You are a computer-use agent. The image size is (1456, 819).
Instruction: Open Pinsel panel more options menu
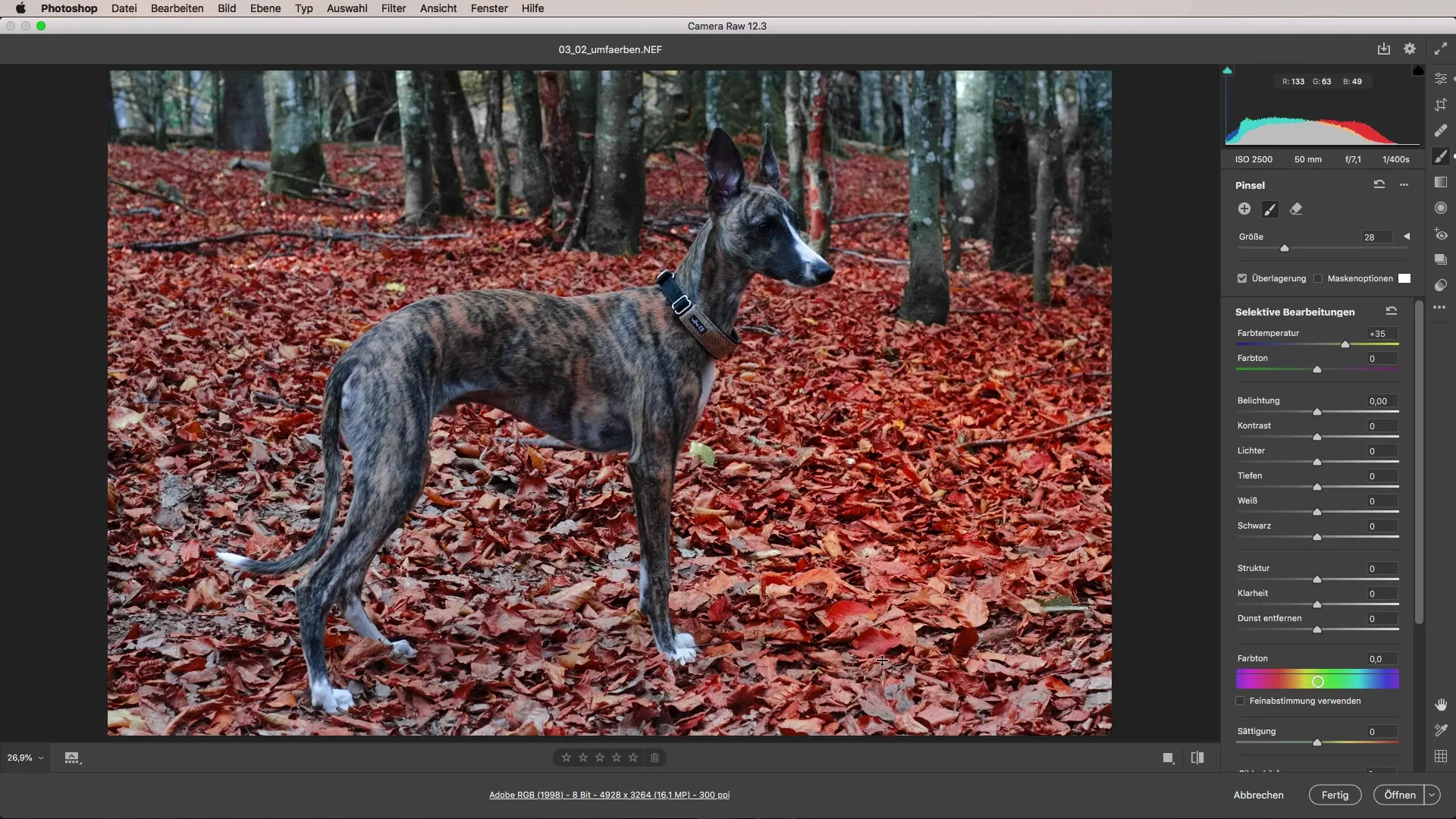[x=1404, y=184]
